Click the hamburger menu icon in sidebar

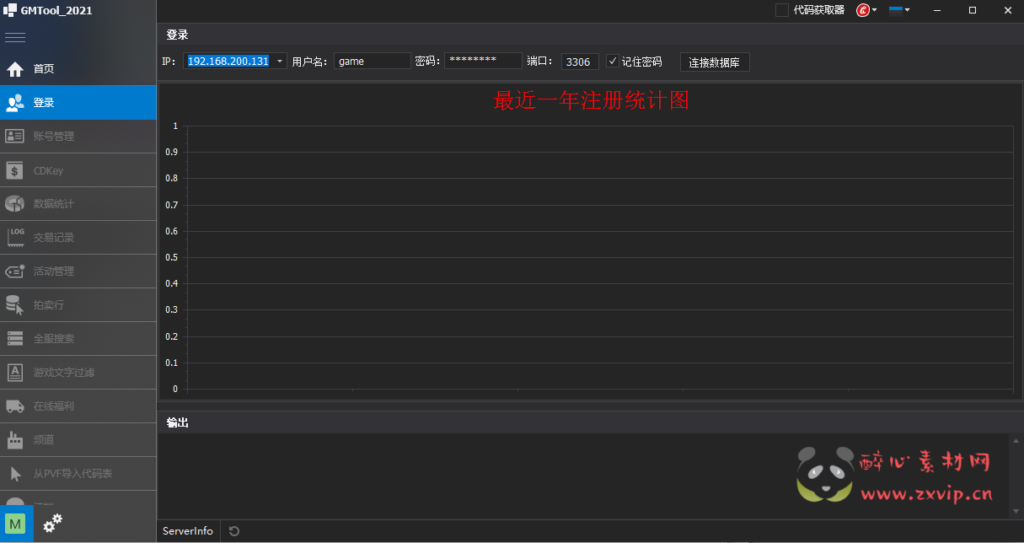pos(15,37)
